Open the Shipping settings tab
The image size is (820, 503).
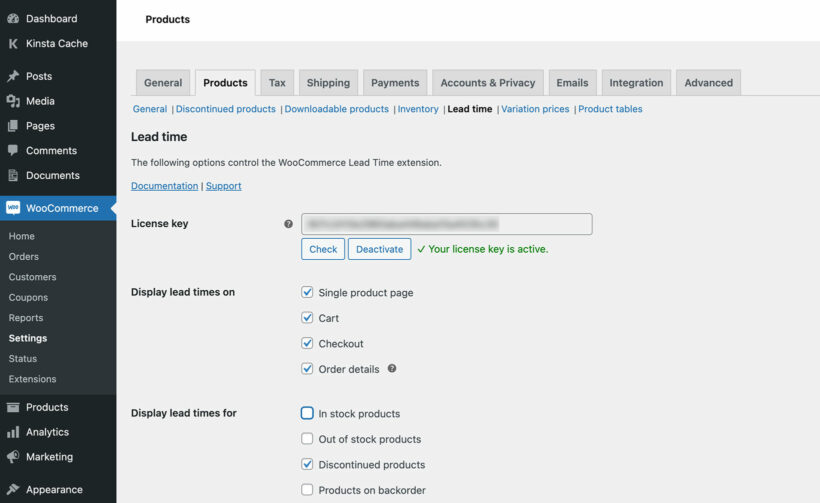[x=328, y=83]
